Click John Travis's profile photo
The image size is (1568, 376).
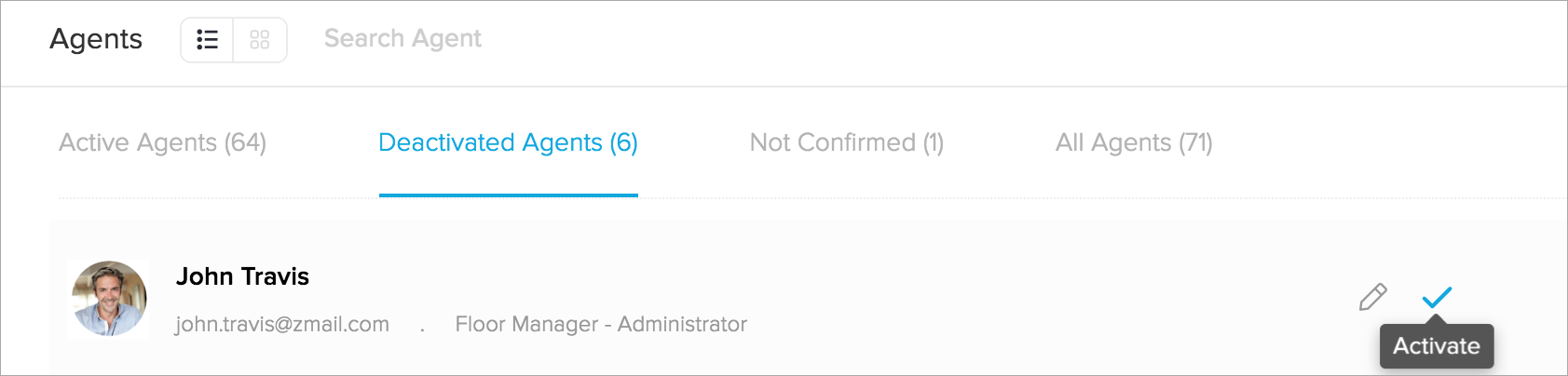[110, 298]
